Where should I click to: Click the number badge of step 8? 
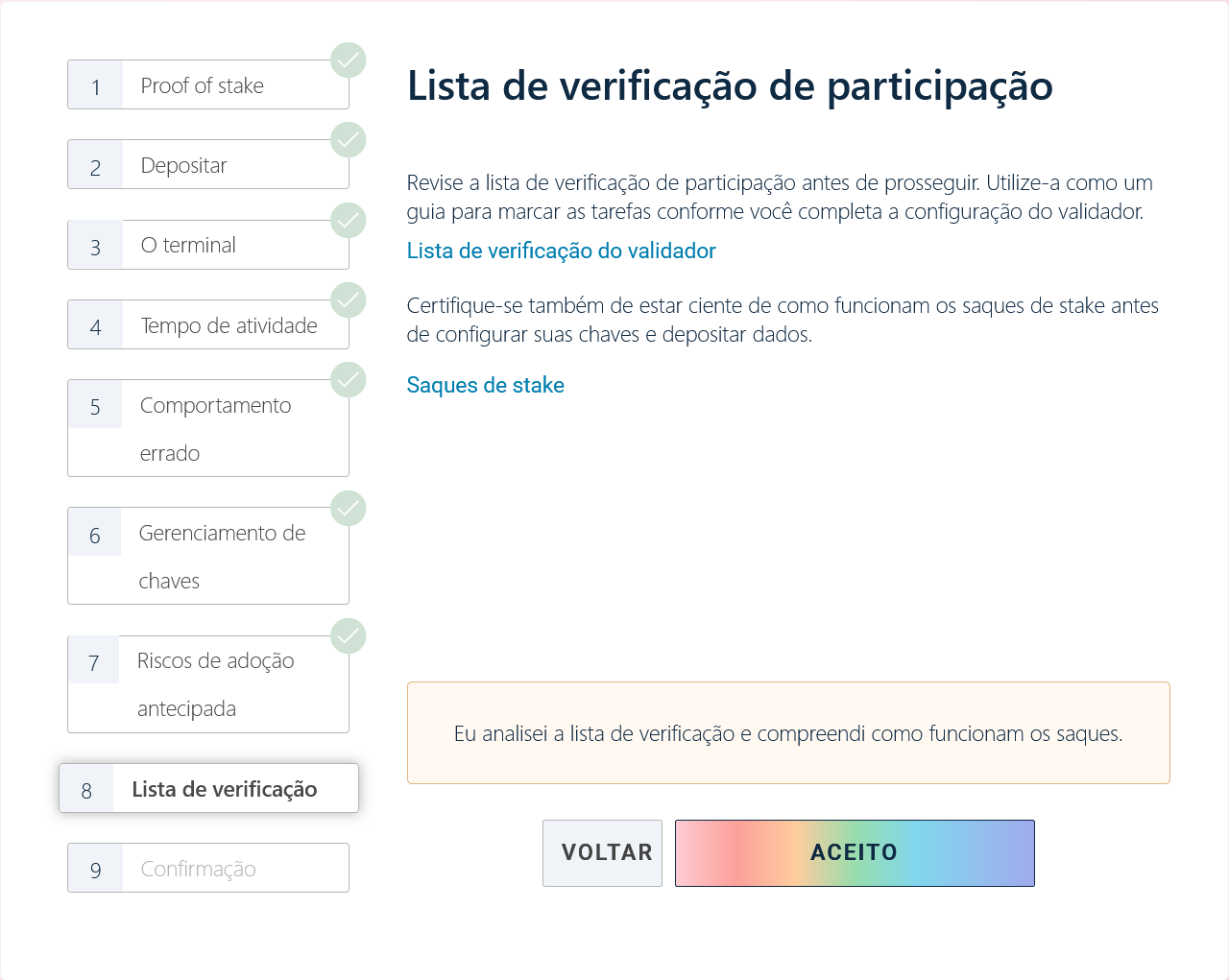(x=87, y=789)
